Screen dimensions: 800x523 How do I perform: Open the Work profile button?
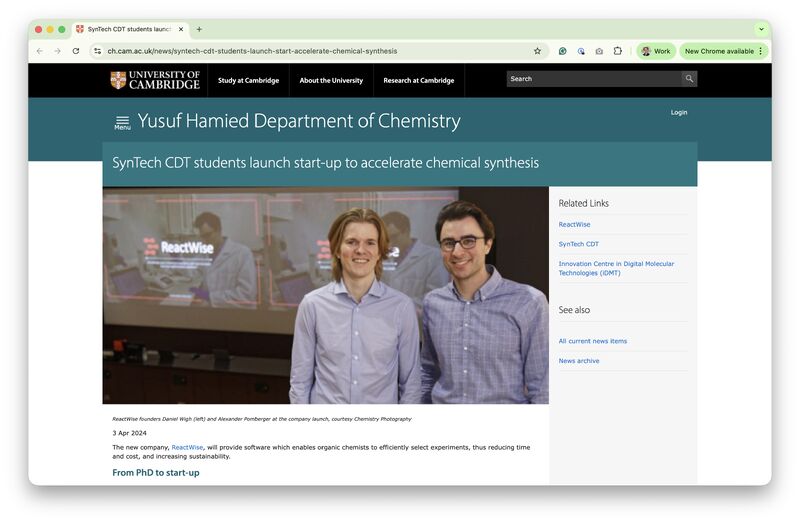tap(656, 51)
